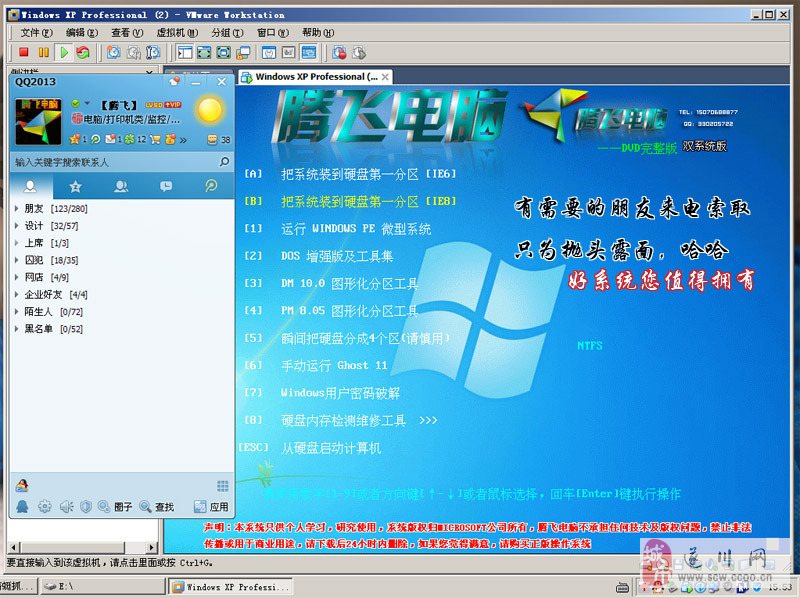Expand the 囚犯 [18/35] contact group
Image resolution: width=800 pixels, height=598 pixels.
pyautogui.click(x=16, y=260)
